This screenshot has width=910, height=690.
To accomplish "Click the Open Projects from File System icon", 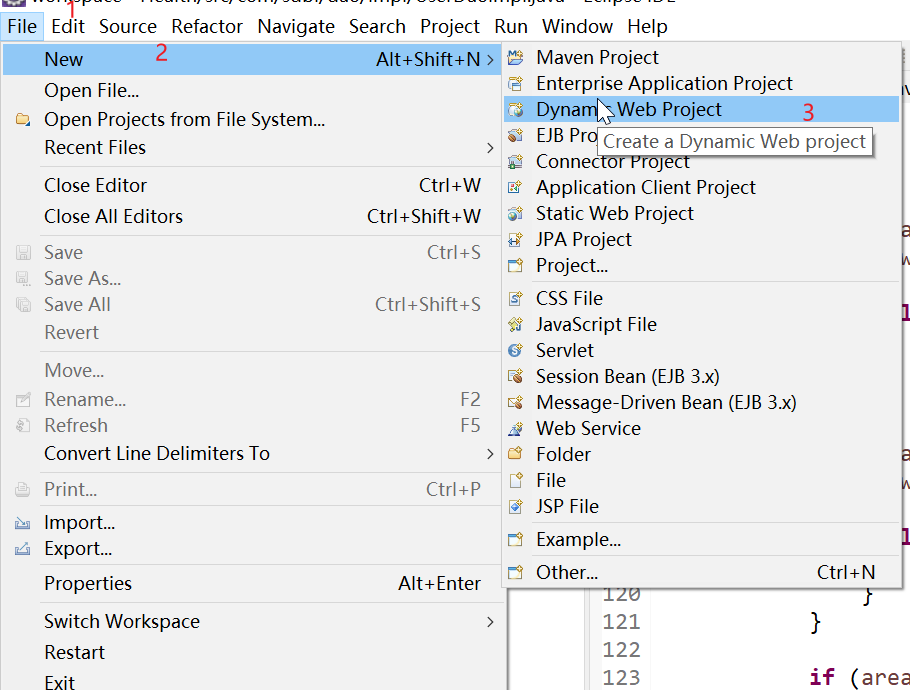I will (x=23, y=120).
